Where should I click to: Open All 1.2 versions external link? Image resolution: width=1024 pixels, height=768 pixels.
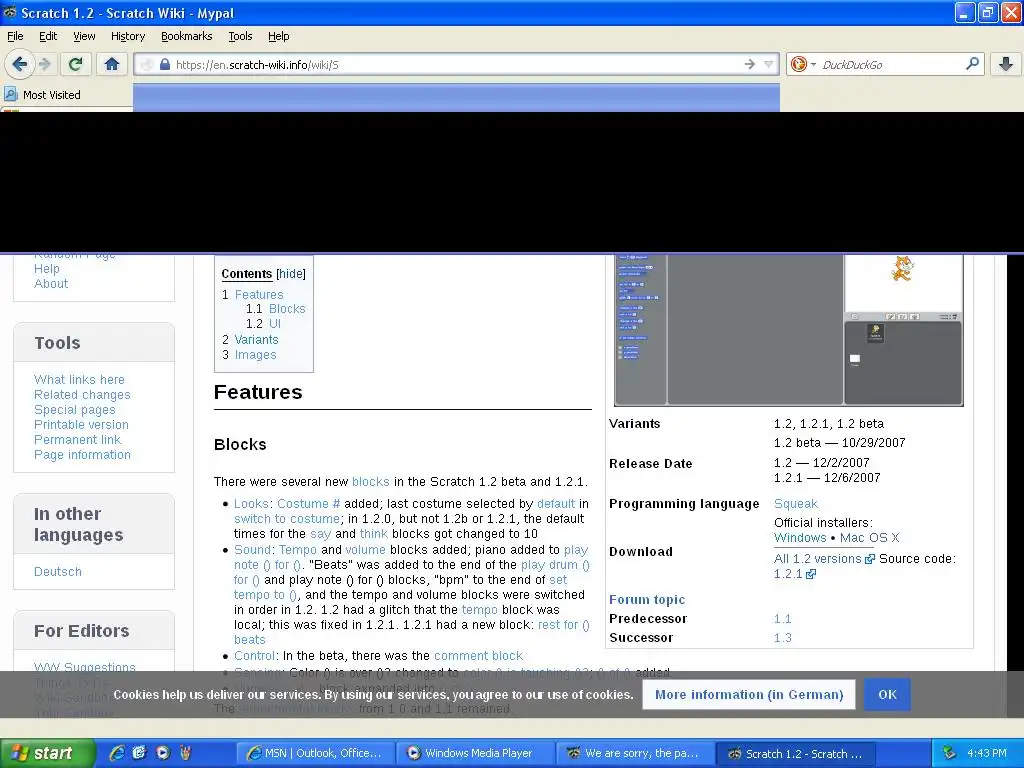(824, 559)
